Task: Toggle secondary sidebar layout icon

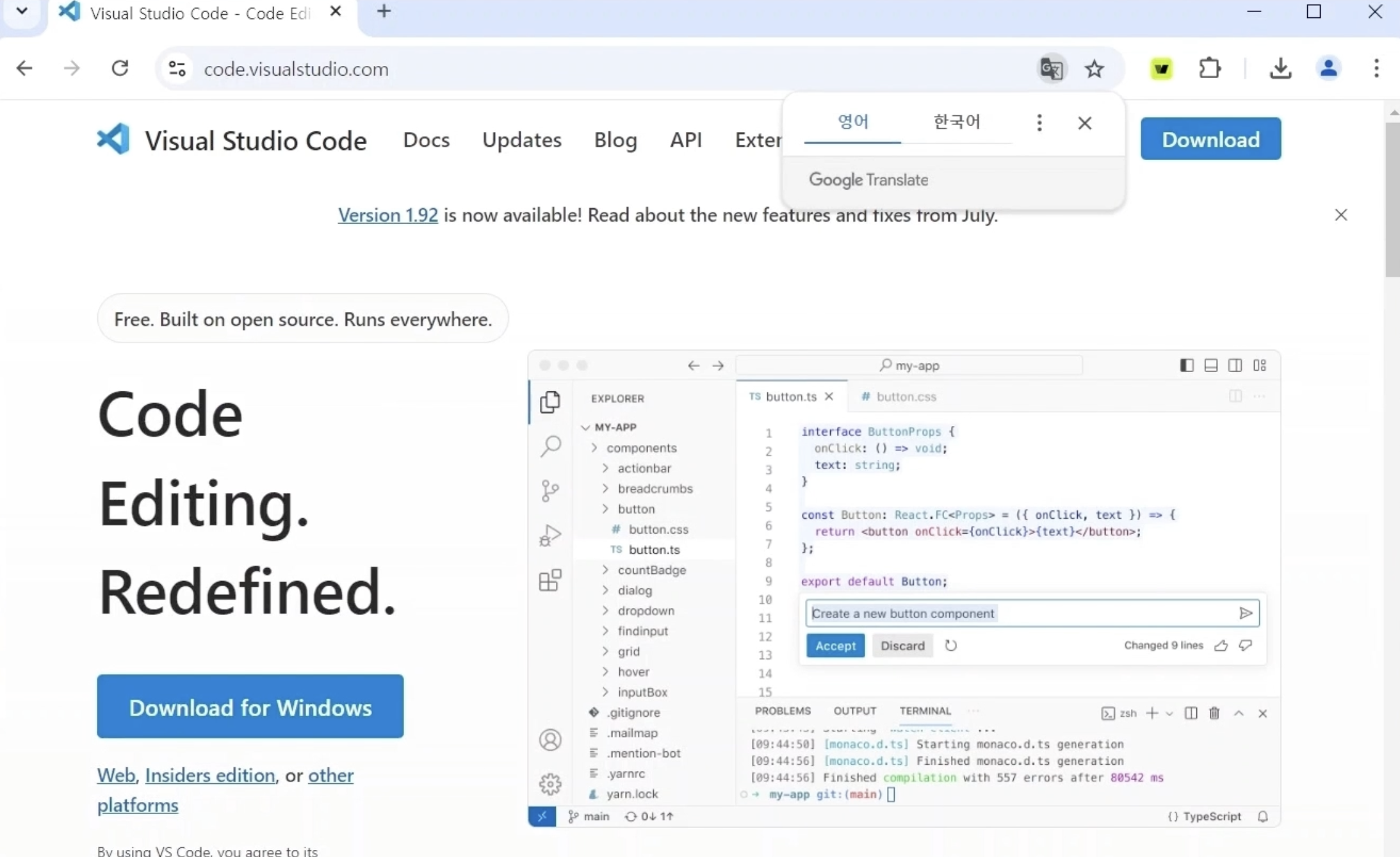Action: pyautogui.click(x=1235, y=365)
